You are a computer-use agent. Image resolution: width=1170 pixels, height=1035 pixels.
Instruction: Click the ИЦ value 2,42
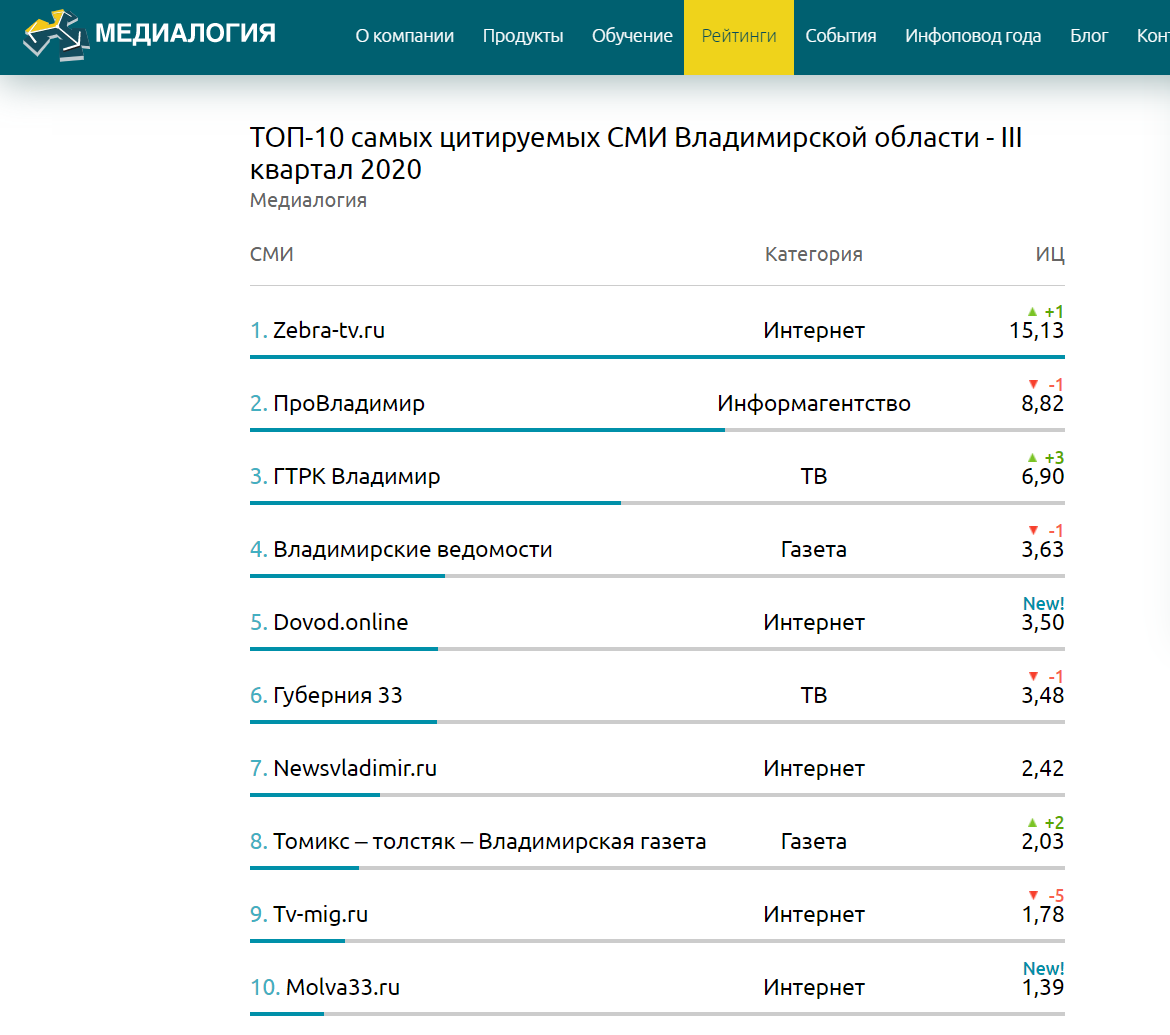[x=1042, y=768]
